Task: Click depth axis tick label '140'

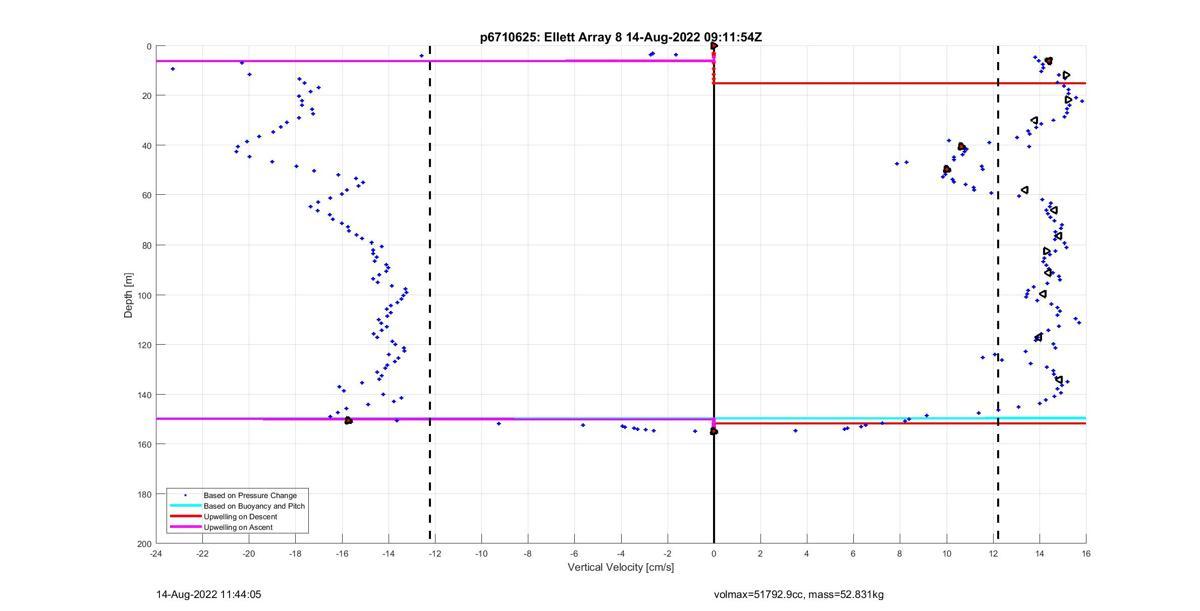Action: point(144,394)
